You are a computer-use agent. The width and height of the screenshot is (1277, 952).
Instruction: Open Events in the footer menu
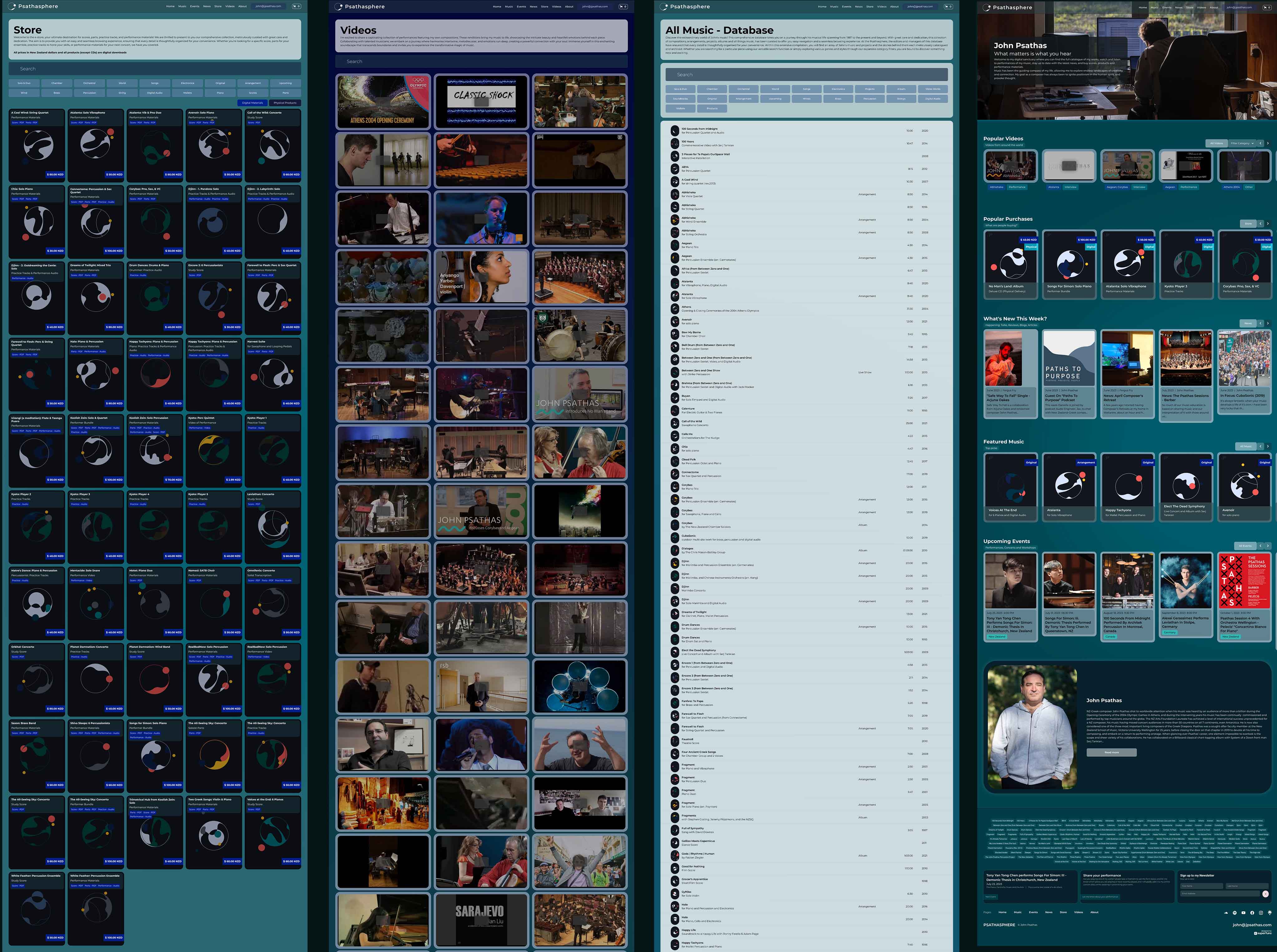click(x=1033, y=912)
